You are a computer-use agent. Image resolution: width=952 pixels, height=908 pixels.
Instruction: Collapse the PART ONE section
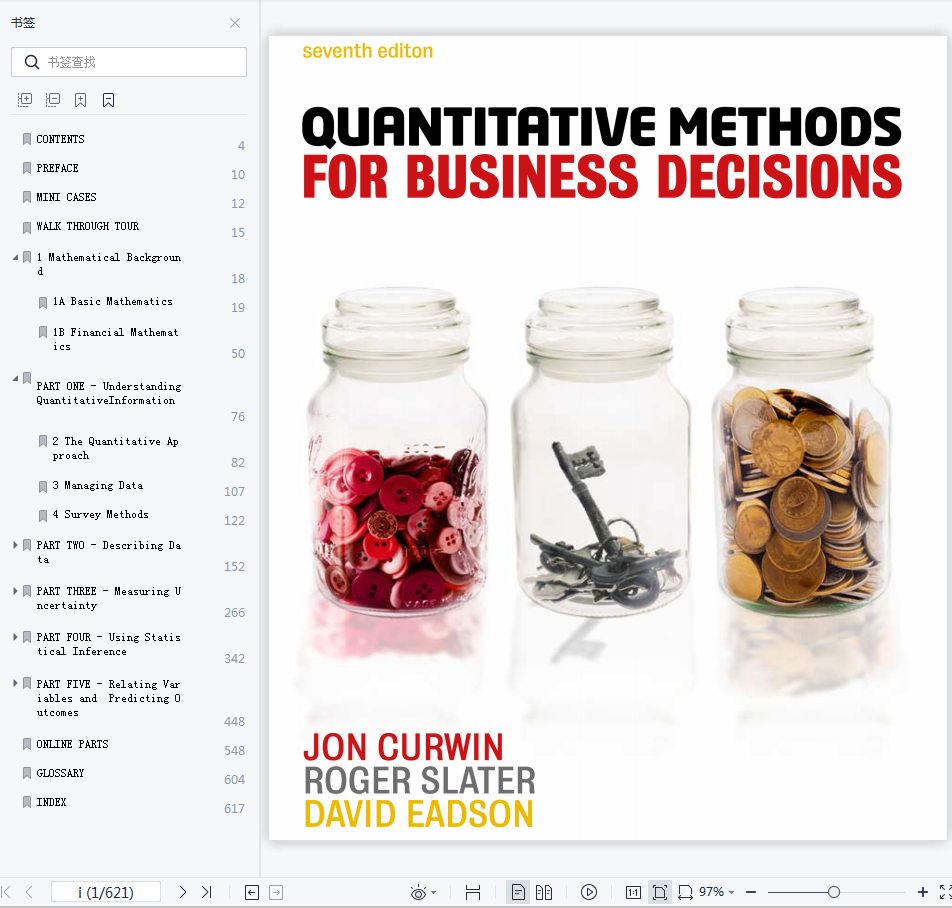click(15, 378)
